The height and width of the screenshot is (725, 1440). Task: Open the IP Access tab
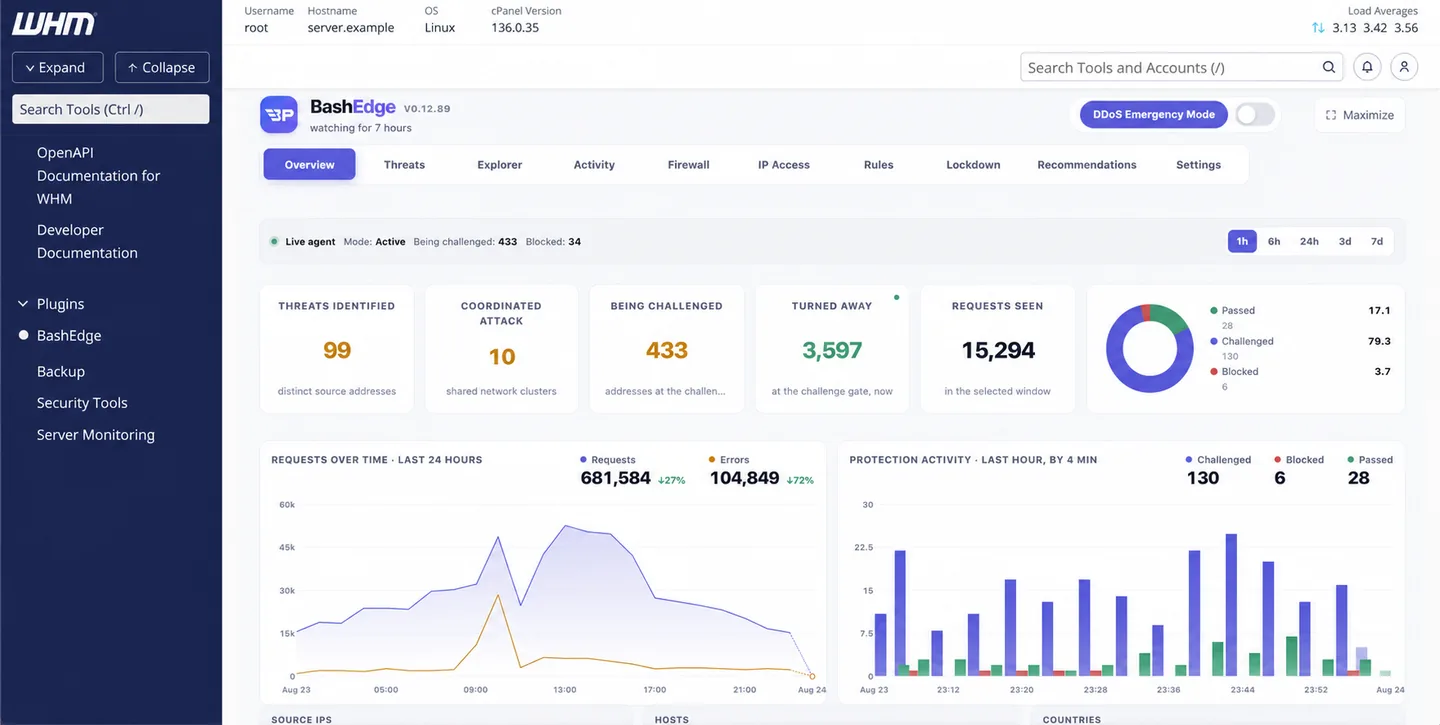(784, 165)
